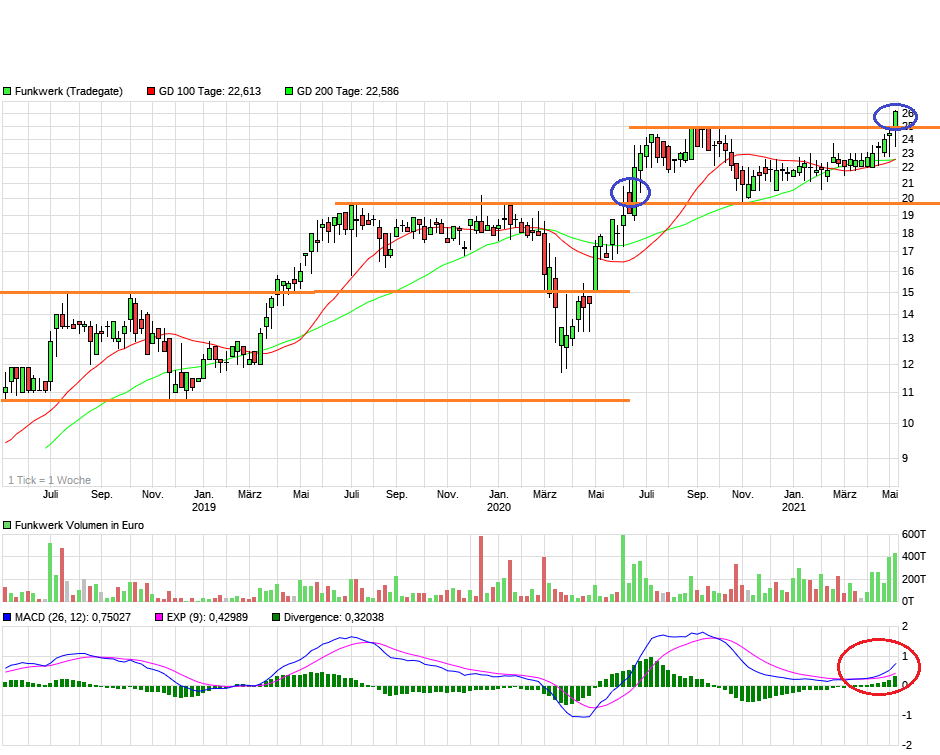The height and width of the screenshot is (755, 940).
Task: Click the 2021 year label on the time axis
Action: tap(793, 507)
